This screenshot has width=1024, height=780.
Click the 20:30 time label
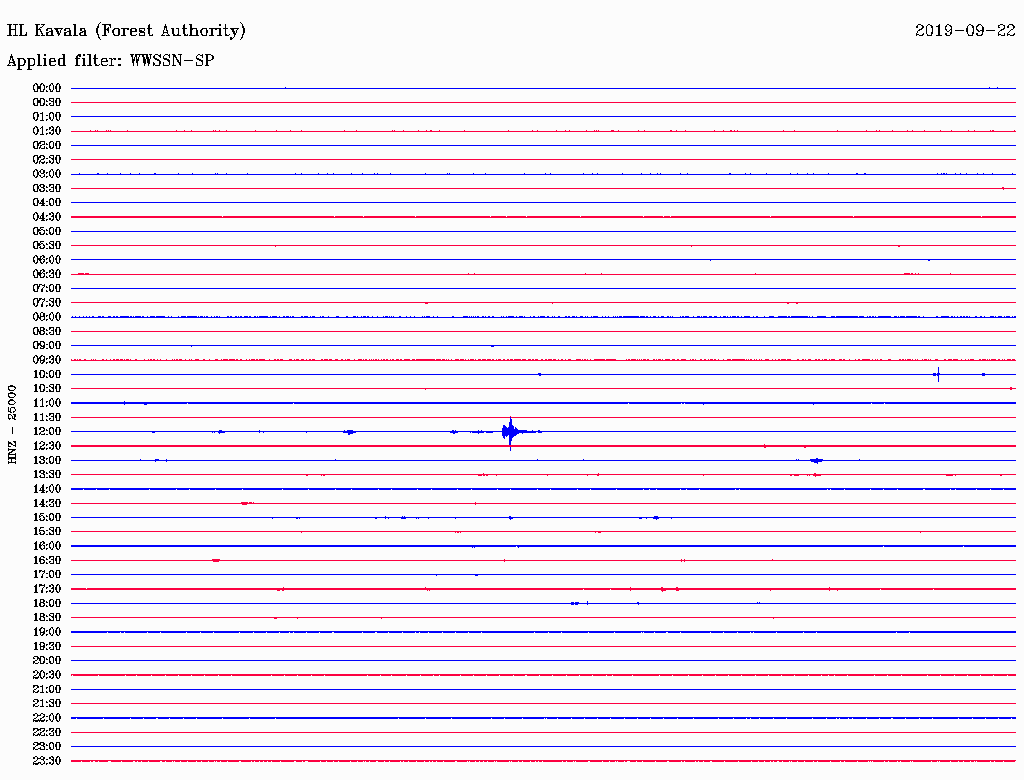47,675
